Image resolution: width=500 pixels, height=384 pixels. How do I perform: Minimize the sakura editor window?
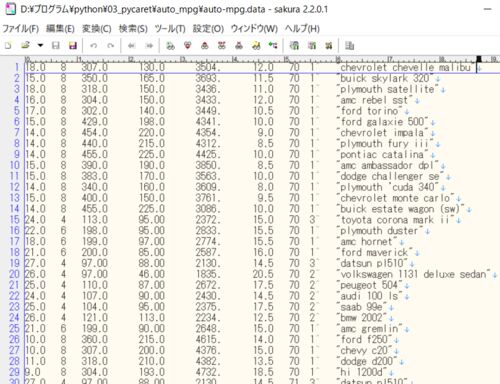tap(488, 9)
